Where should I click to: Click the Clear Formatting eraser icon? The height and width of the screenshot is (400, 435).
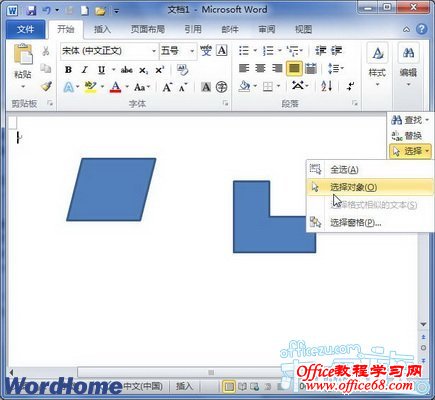[x=183, y=70]
